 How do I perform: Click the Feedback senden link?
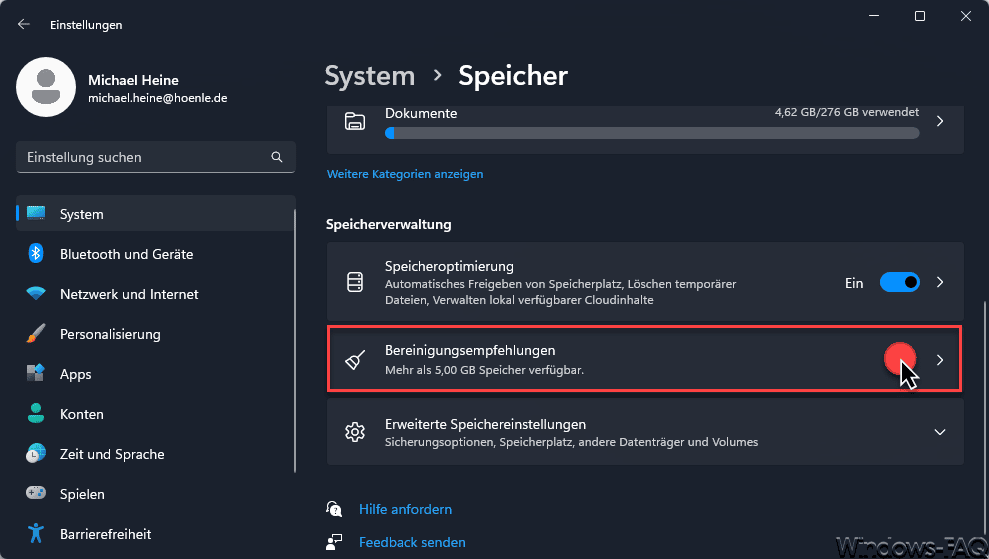(x=412, y=542)
